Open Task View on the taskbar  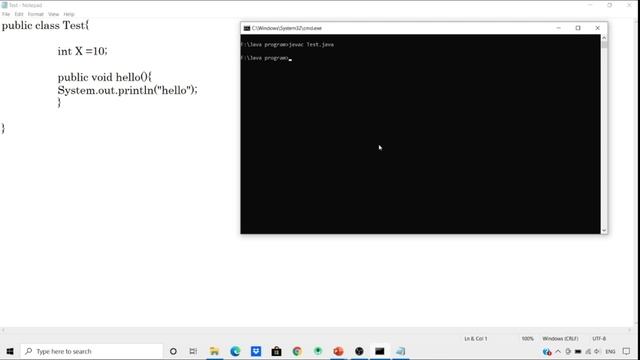click(x=193, y=351)
